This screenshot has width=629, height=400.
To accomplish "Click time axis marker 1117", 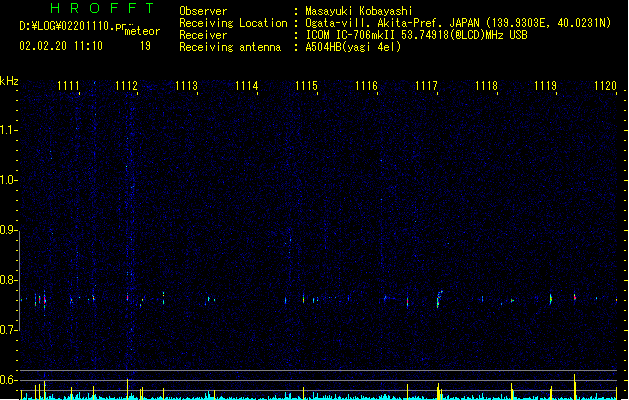I will [x=426, y=86].
